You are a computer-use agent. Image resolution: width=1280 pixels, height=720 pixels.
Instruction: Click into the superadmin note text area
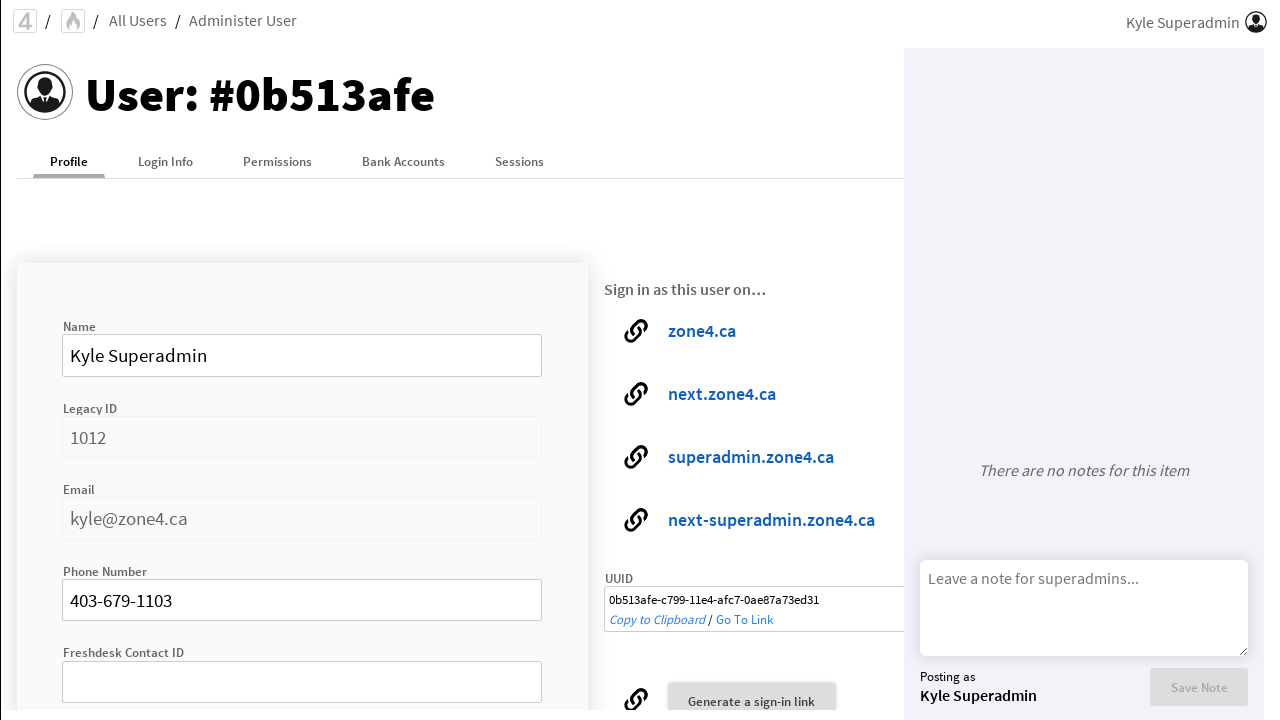[x=1083, y=607]
